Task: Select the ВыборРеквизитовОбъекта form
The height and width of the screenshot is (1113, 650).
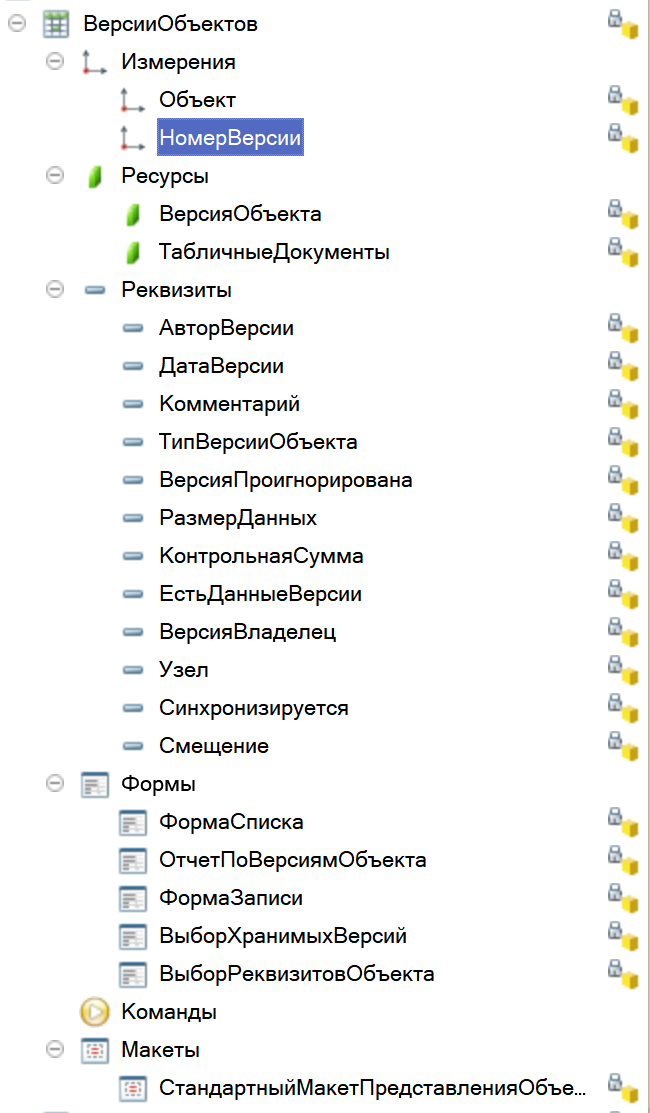Action: pos(297,974)
